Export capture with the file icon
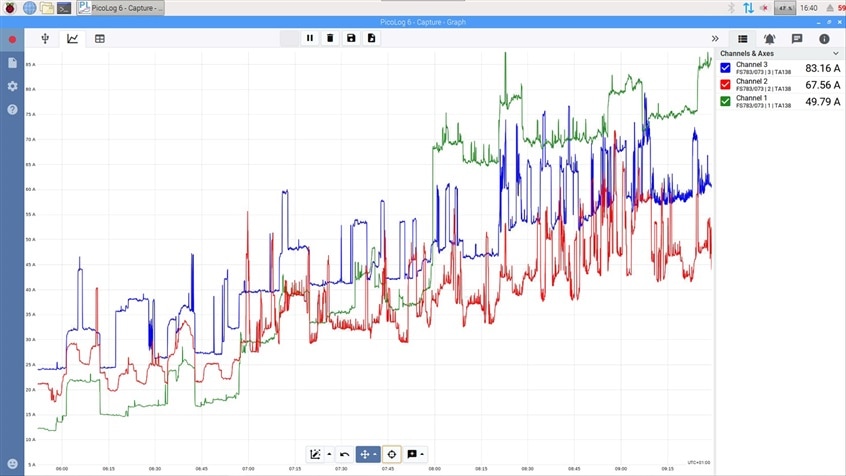This screenshot has height=476, width=846. tap(371, 38)
